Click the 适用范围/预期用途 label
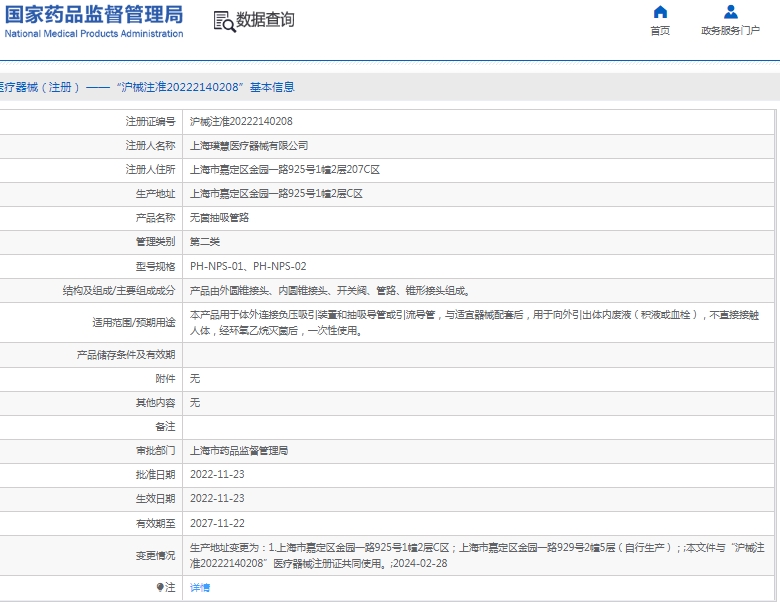Image resolution: width=780 pixels, height=607 pixels. pyautogui.click(x=134, y=322)
